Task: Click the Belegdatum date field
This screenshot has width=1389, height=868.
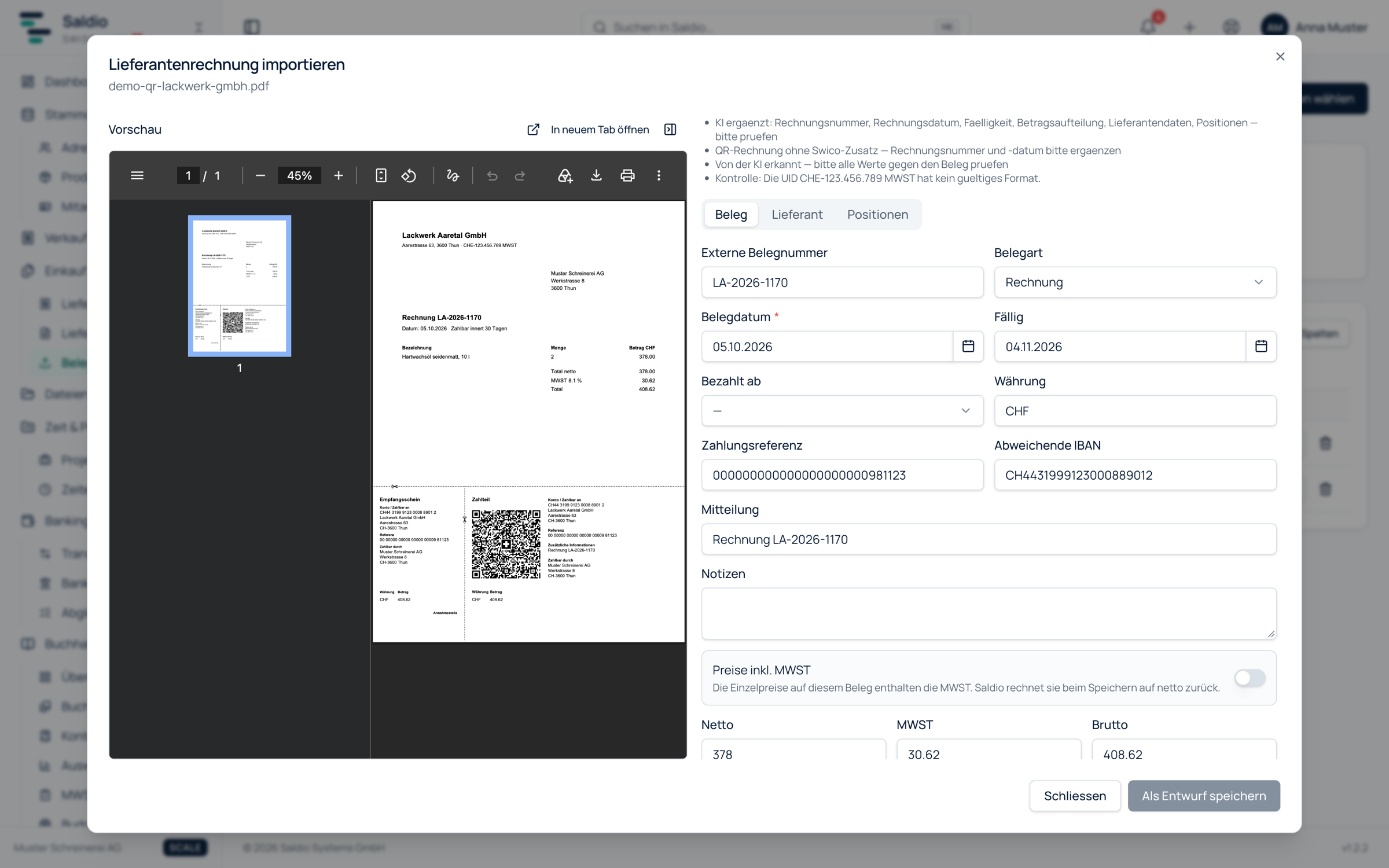Action: tap(827, 347)
